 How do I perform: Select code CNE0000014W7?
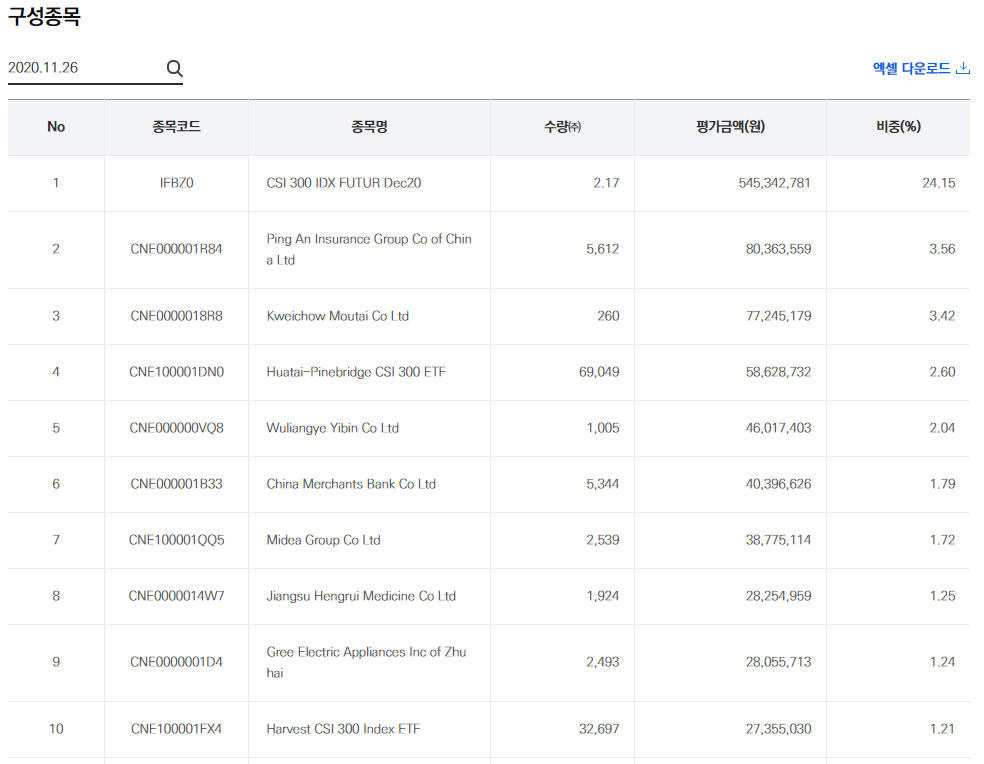coord(176,595)
